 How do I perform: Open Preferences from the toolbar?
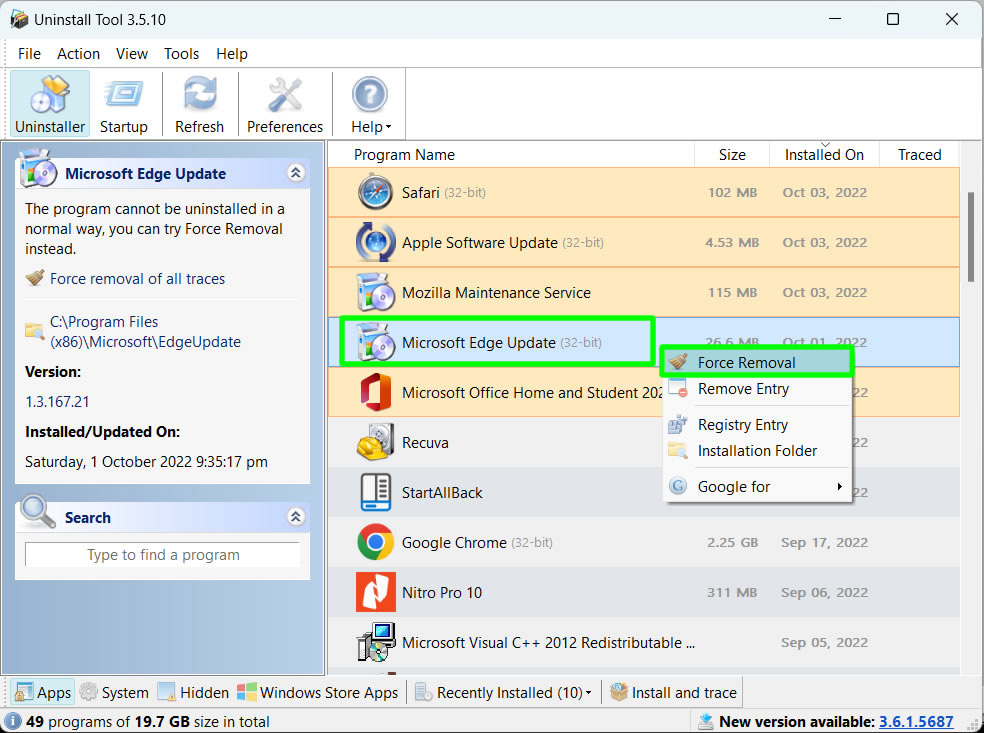(x=285, y=104)
